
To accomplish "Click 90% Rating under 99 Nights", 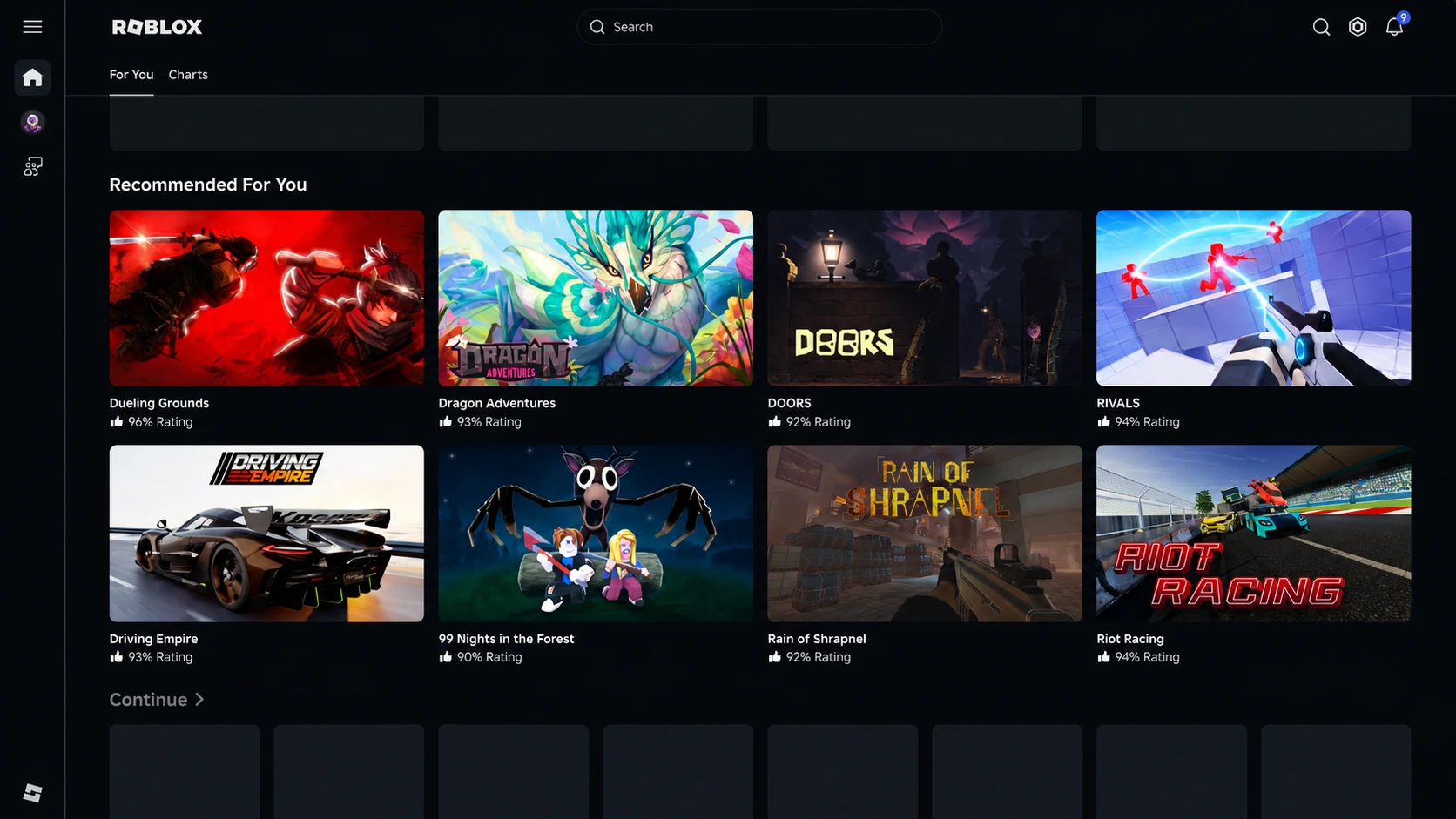I will 489,657.
